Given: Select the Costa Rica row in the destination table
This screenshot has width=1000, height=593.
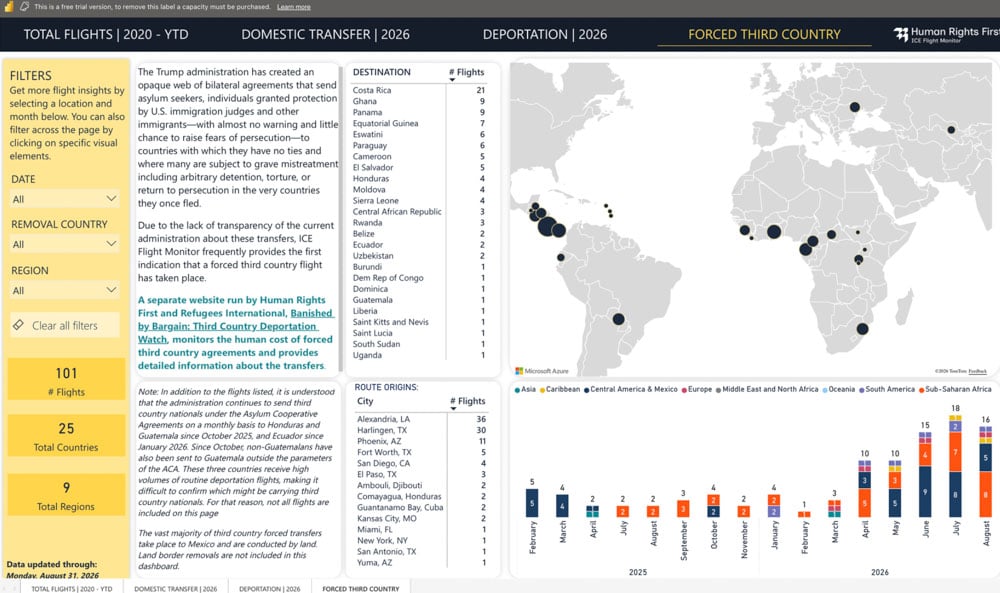Looking at the screenshot, I should (x=419, y=90).
